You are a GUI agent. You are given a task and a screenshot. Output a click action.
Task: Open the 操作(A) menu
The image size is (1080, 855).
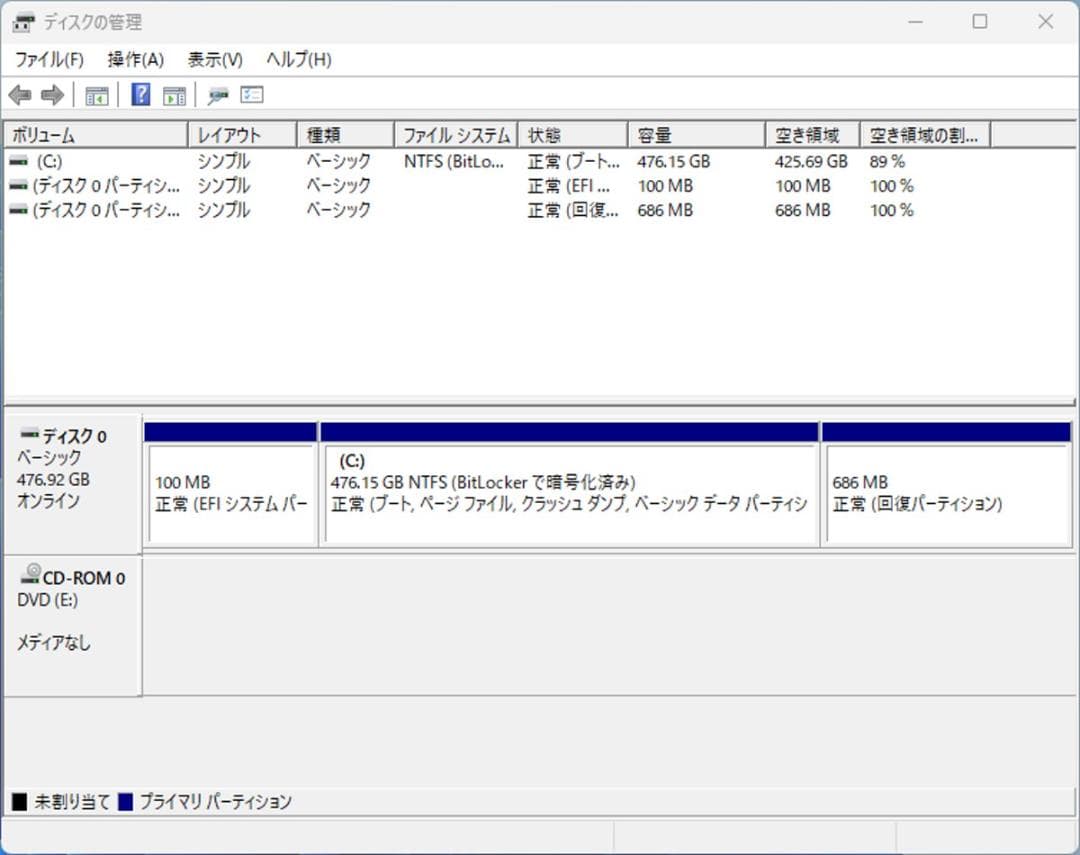point(134,59)
